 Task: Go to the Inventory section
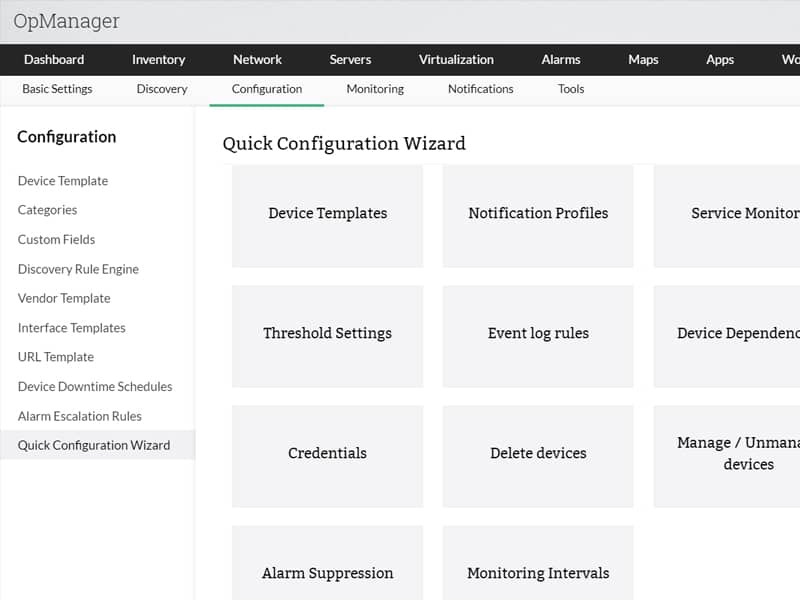coord(158,60)
